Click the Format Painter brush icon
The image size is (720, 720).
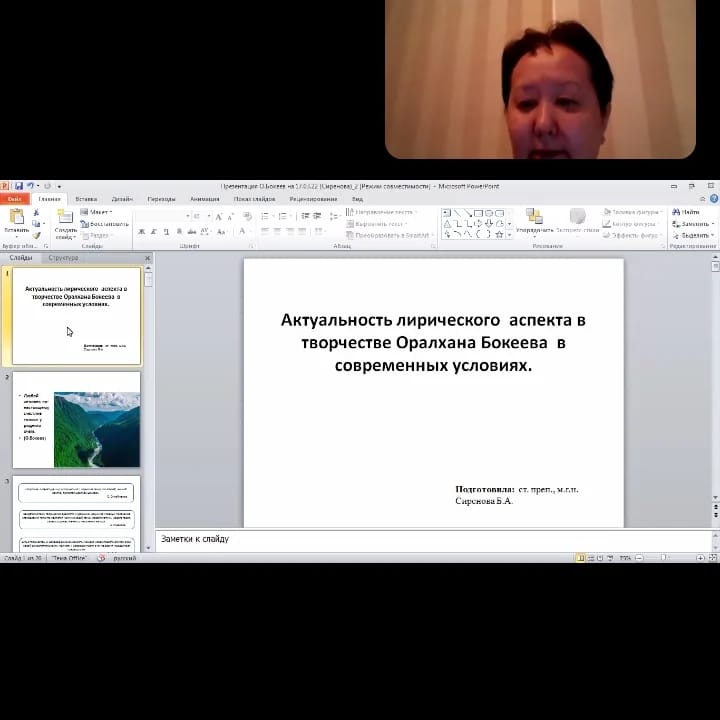pyautogui.click(x=37, y=235)
